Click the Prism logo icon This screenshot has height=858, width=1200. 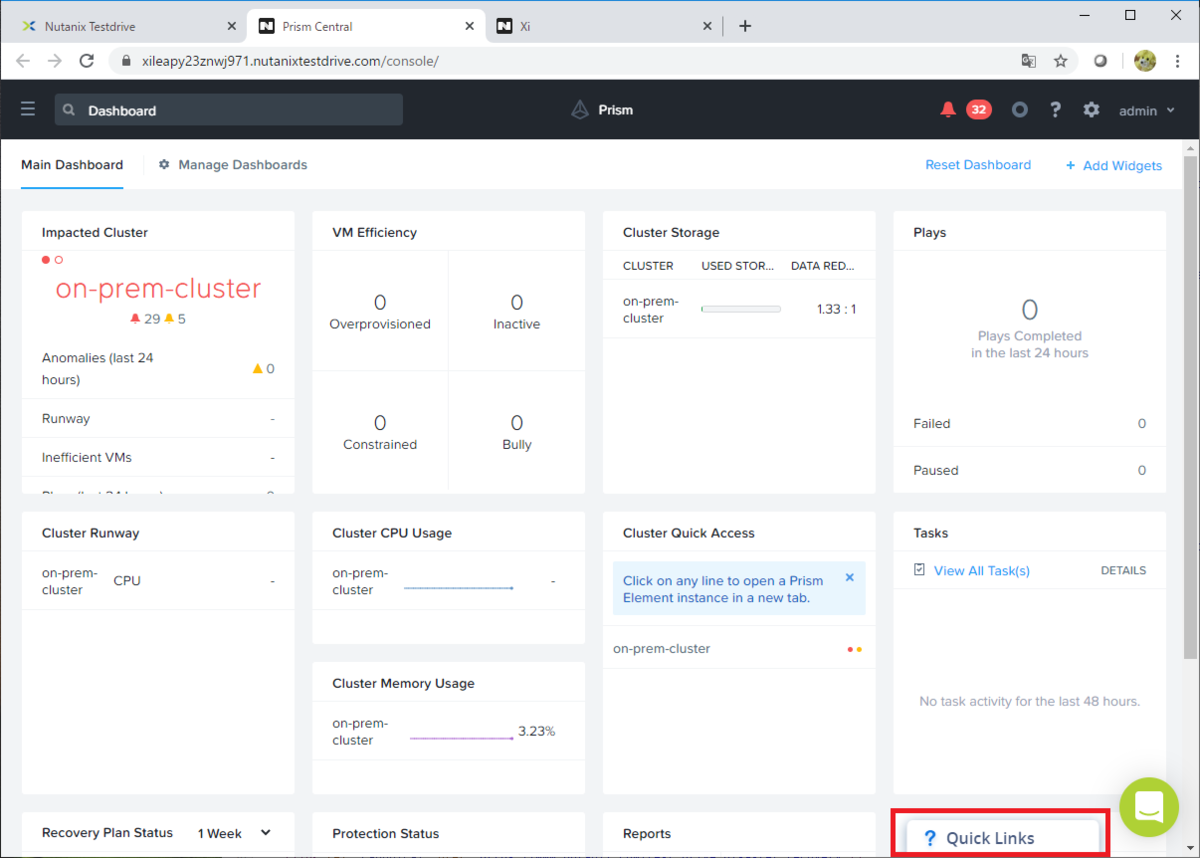580,110
